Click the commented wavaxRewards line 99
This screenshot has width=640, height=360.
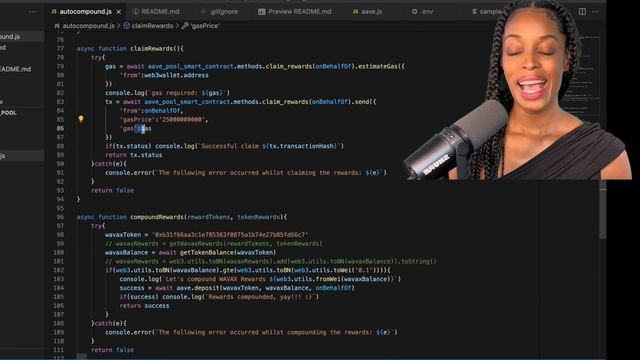[x=213, y=243]
